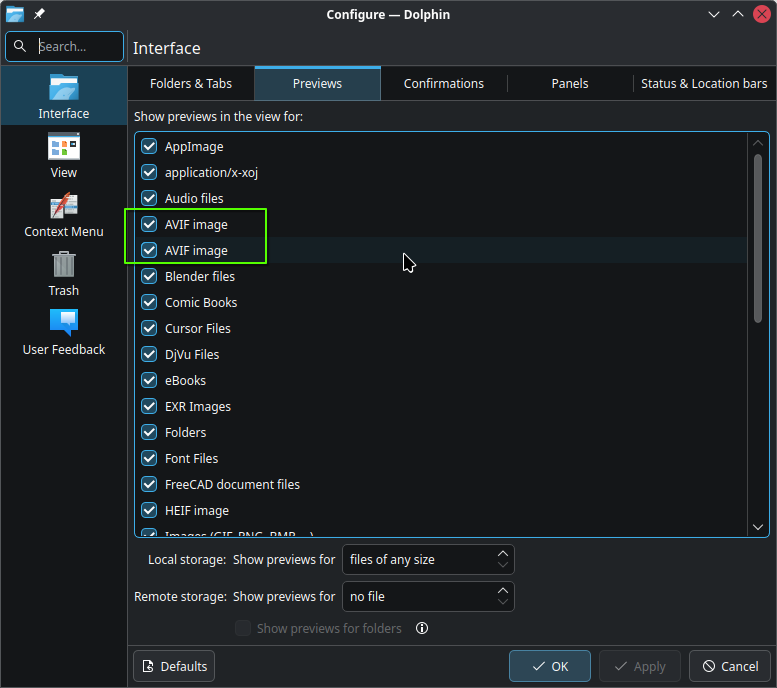This screenshot has width=777, height=688.
Task: Open Context Menu settings in sidebar
Action: [63, 213]
